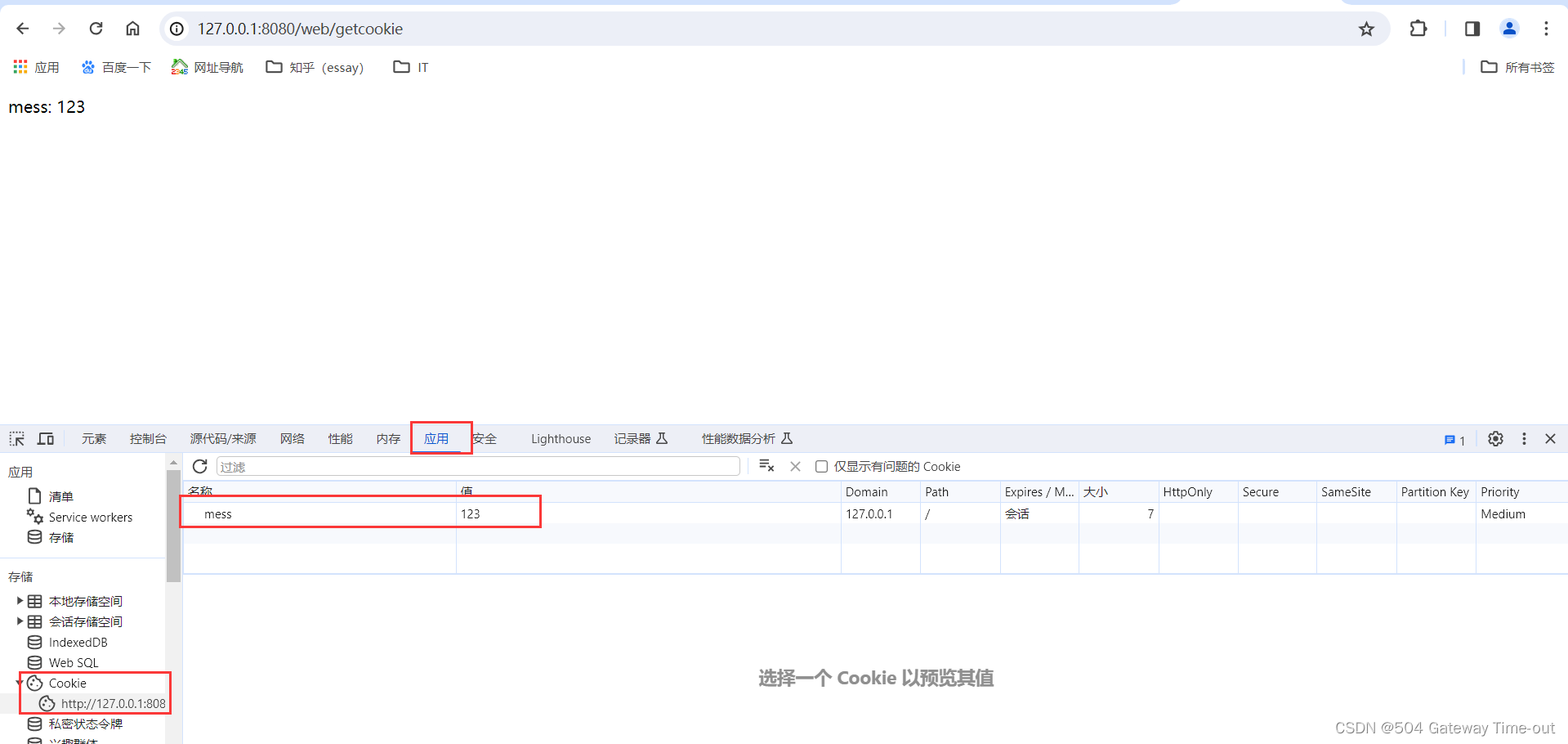Sort cookies by SameSite column header
Screen dimensions: 1568x744
[x=1356, y=491]
